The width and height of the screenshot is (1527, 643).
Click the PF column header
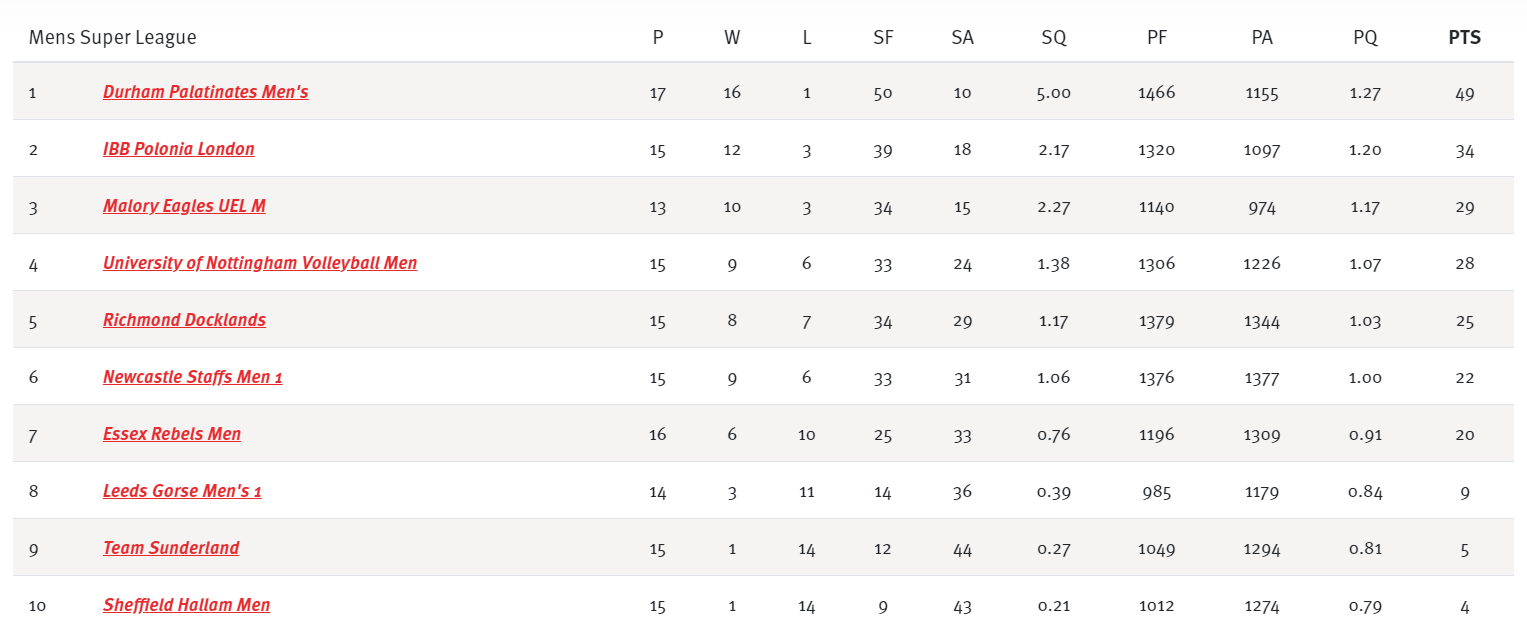(x=1157, y=38)
